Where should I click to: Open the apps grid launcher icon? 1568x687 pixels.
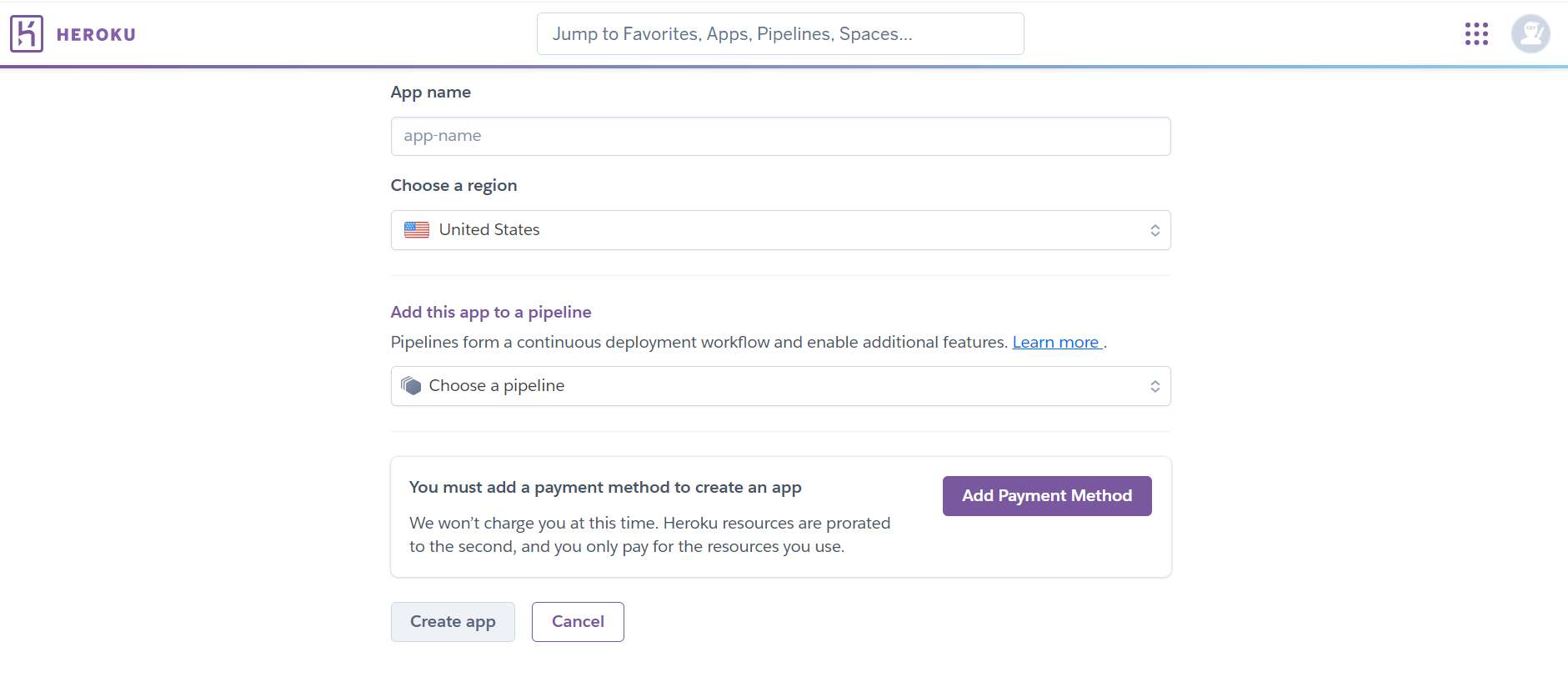[x=1476, y=34]
